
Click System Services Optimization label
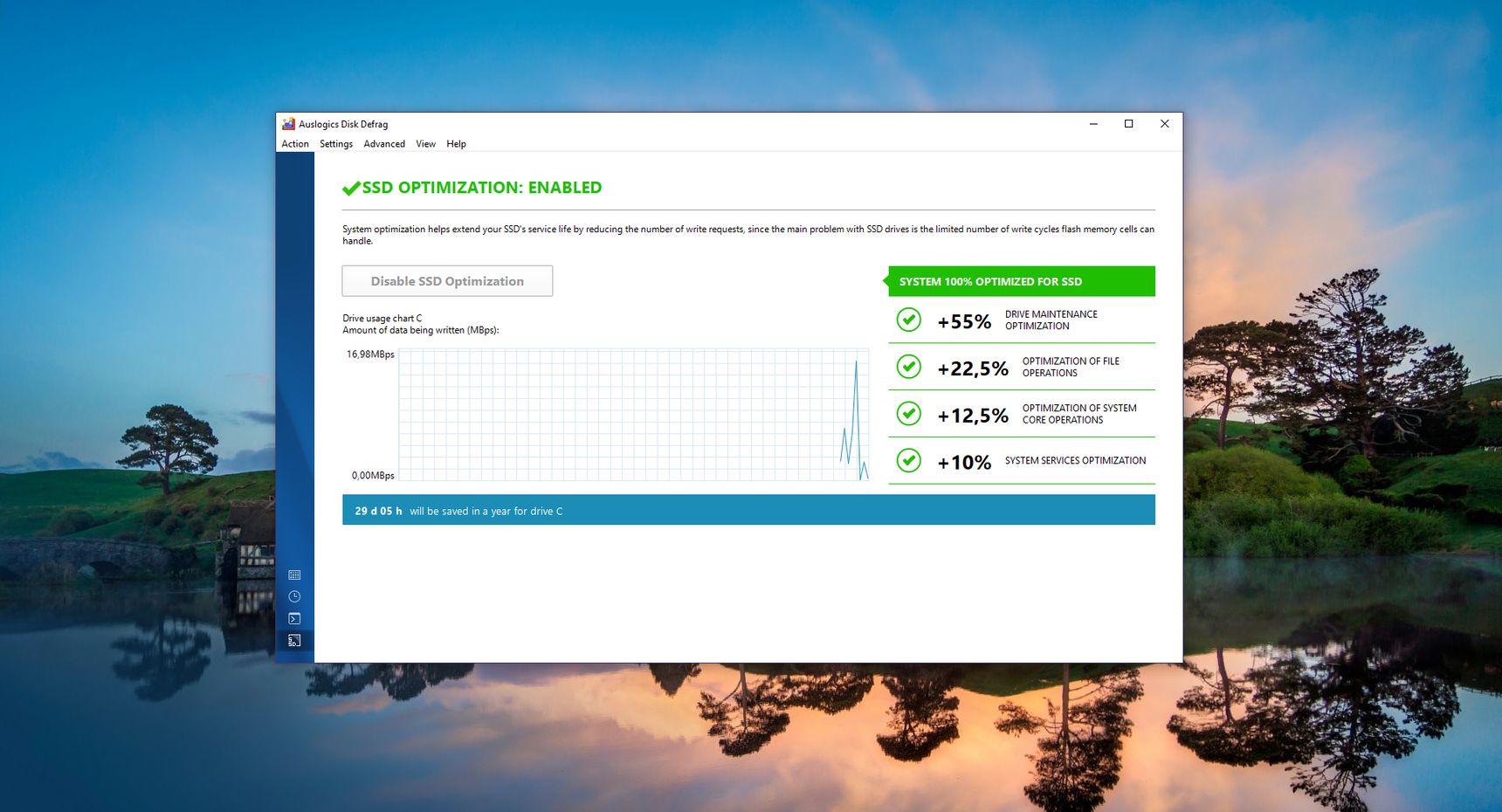tap(1075, 460)
